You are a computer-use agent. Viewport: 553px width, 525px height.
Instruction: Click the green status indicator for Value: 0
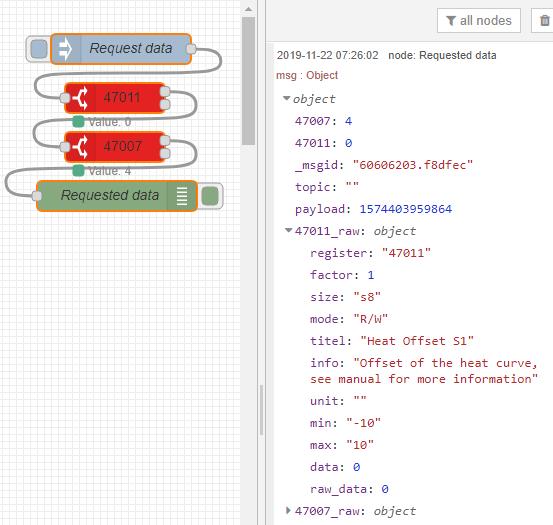(x=78, y=122)
